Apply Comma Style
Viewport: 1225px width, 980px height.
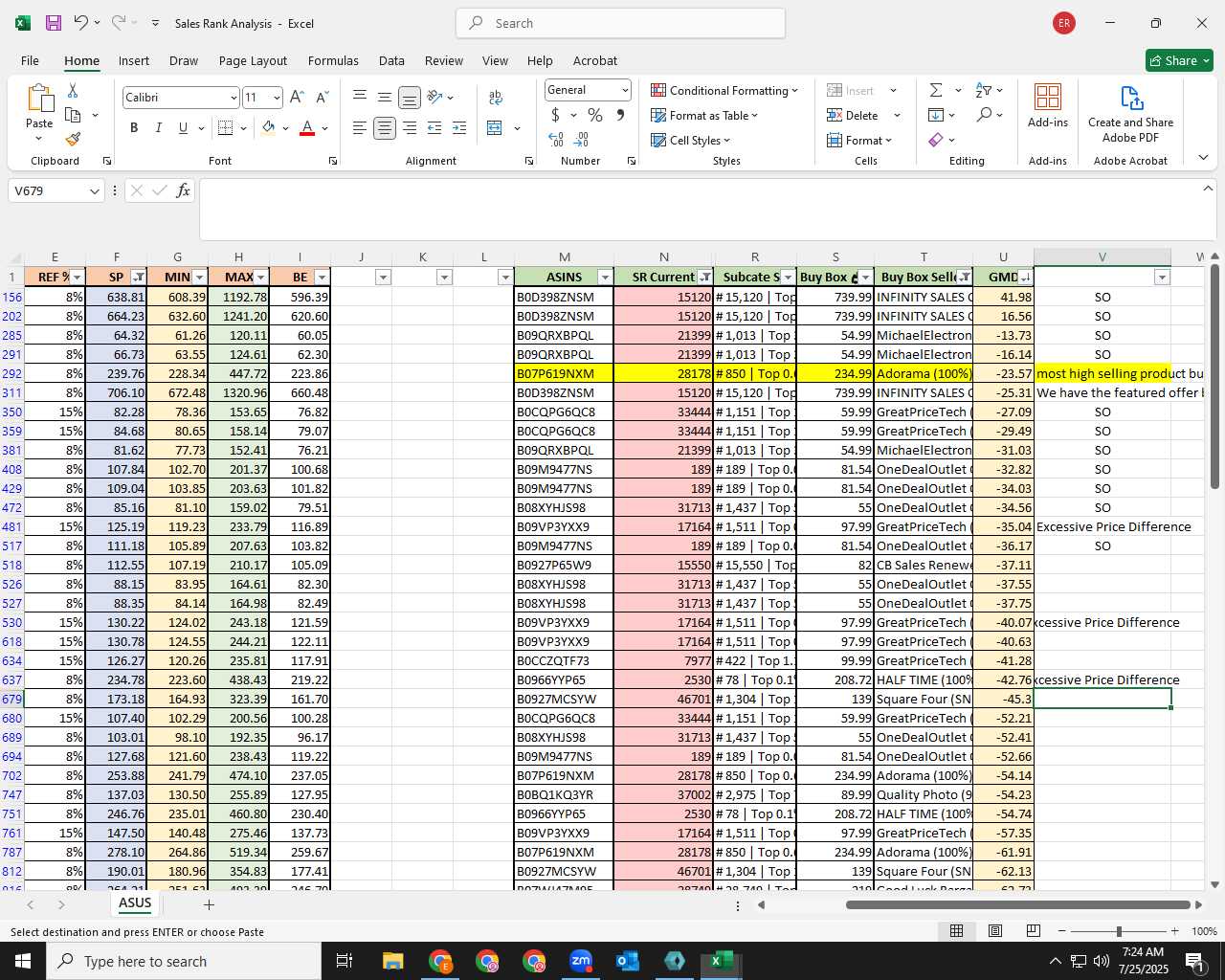620,115
